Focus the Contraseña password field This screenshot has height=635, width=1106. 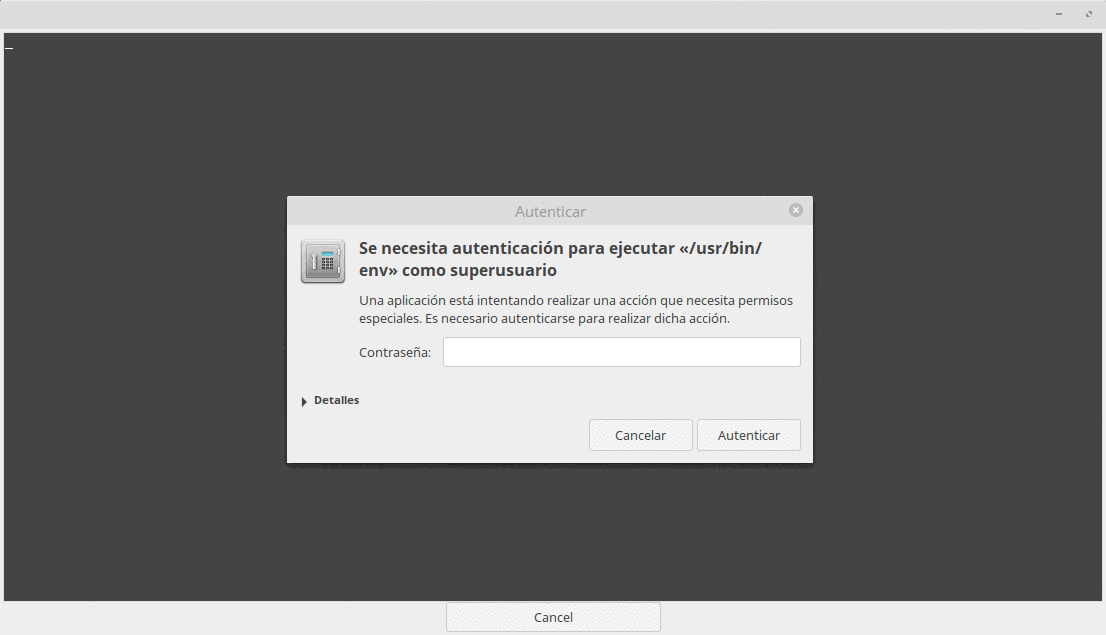pyautogui.click(x=621, y=352)
